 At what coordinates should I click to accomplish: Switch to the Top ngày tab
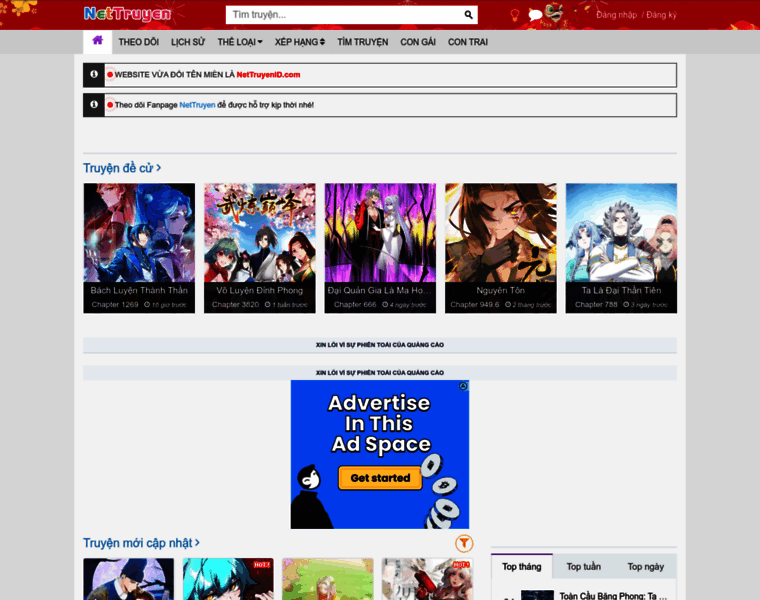646,567
